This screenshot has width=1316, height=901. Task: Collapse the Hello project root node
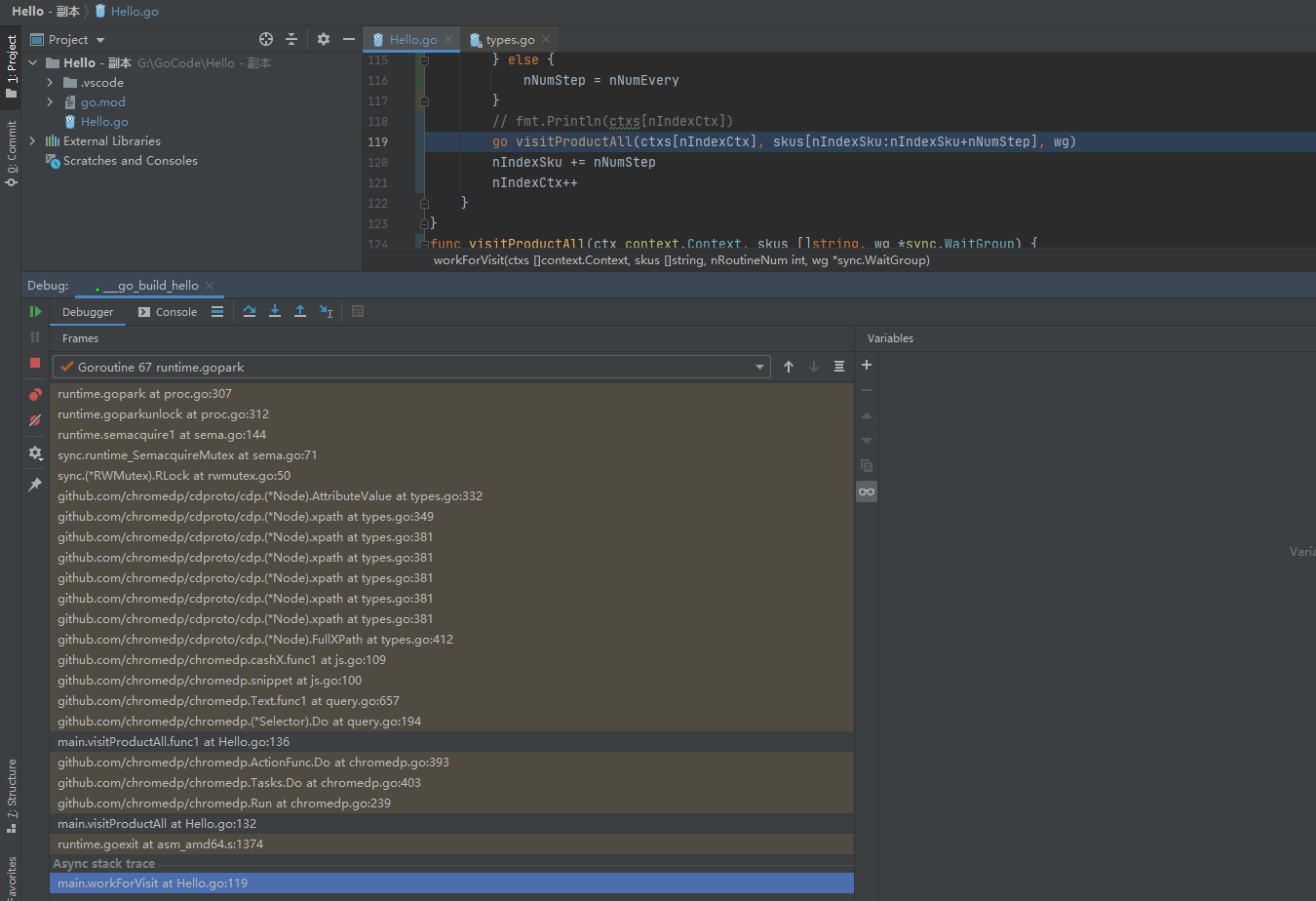32,63
